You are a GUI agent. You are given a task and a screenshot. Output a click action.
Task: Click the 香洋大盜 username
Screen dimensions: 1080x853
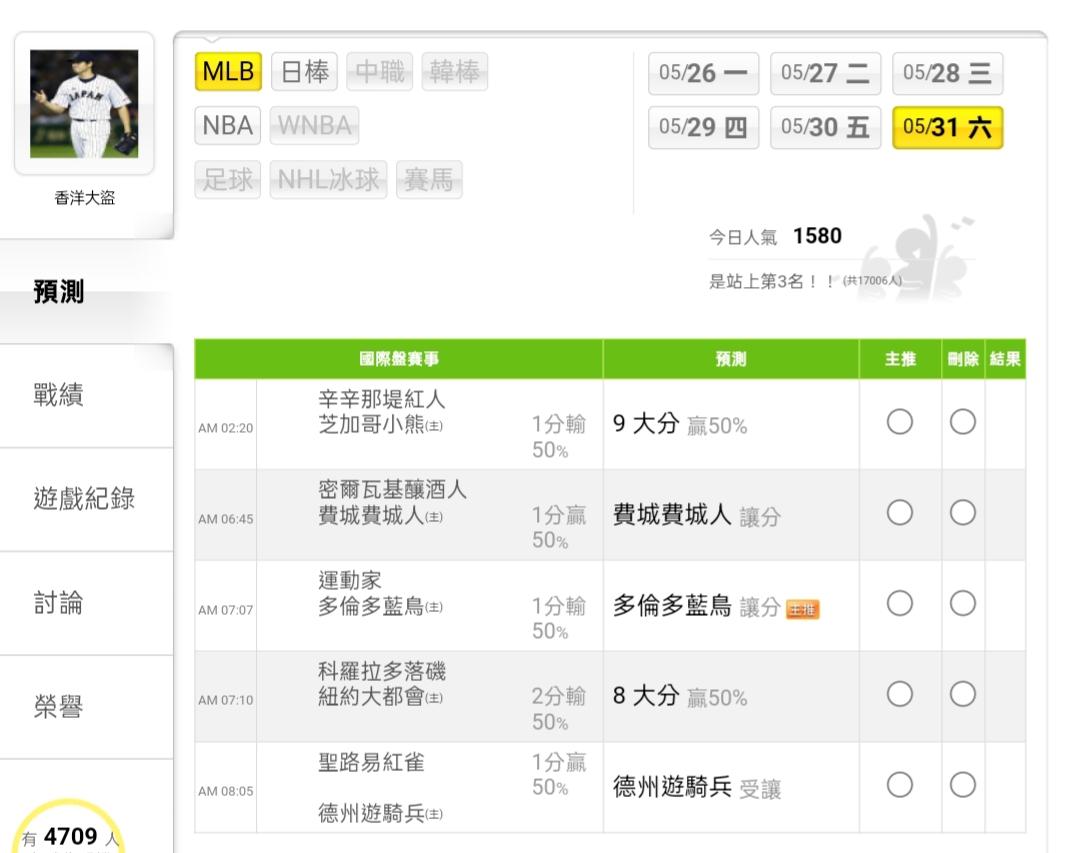(x=85, y=198)
